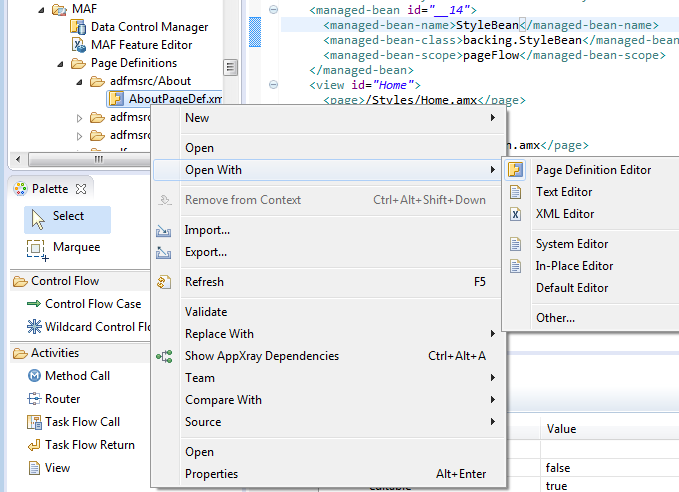Image resolution: width=679 pixels, height=492 pixels.
Task: Pick Control Flow Case arrow icon
Action: [x=34, y=304]
